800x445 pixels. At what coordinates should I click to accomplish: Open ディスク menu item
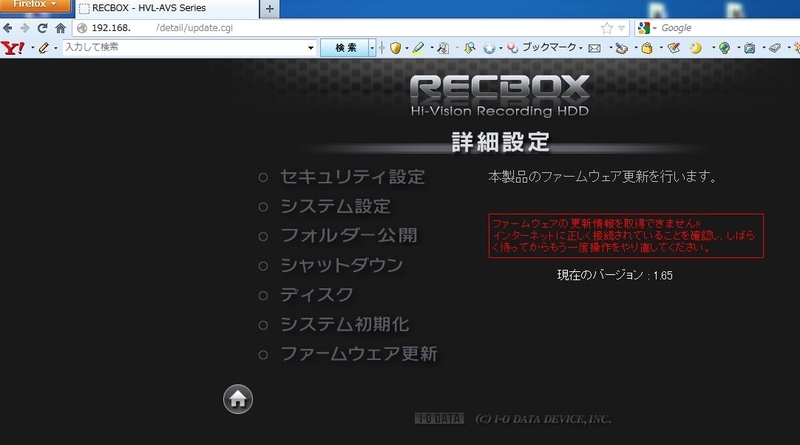(317, 295)
